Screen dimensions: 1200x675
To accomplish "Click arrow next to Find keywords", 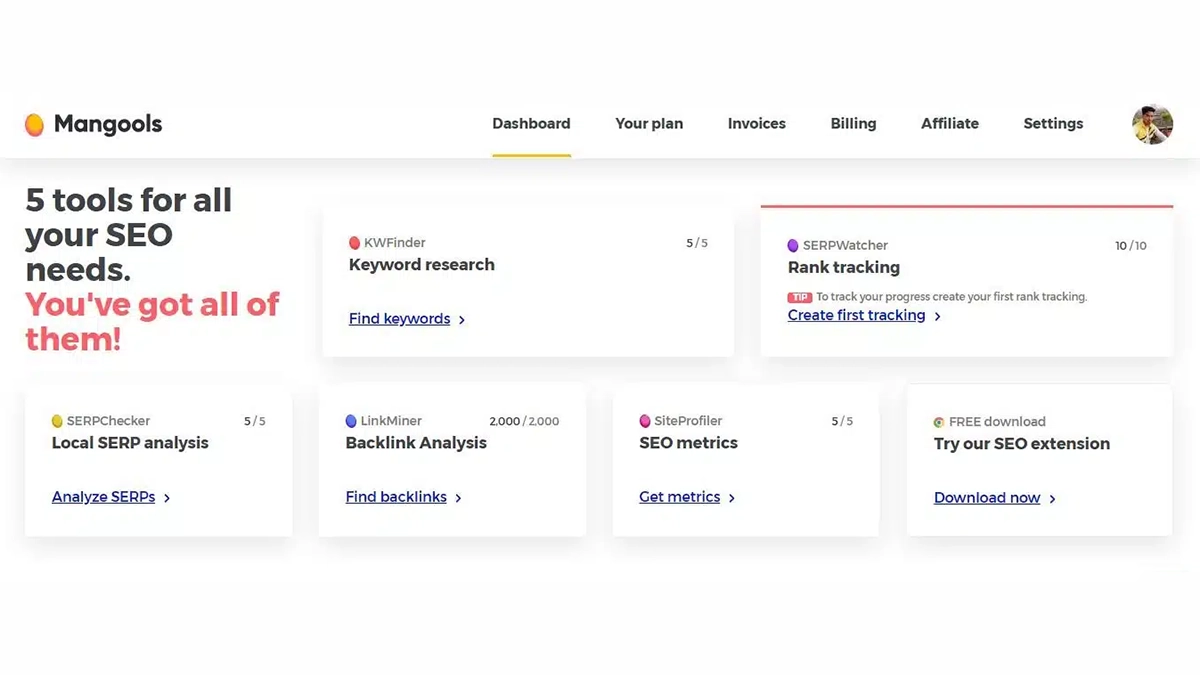I will 462,320.
